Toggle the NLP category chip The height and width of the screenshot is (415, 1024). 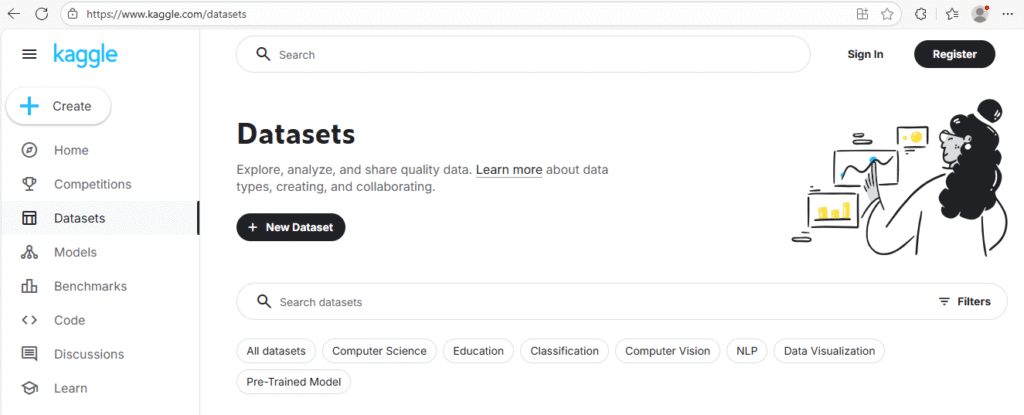coord(746,351)
